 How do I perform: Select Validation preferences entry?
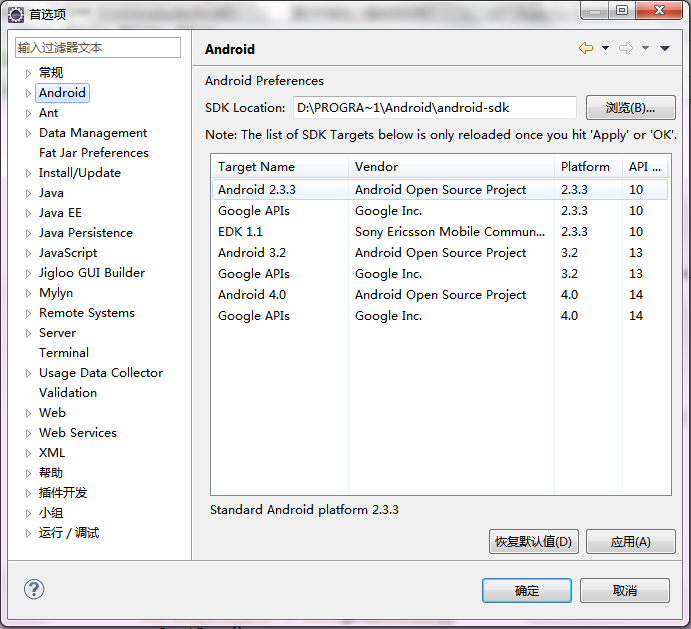(x=68, y=393)
